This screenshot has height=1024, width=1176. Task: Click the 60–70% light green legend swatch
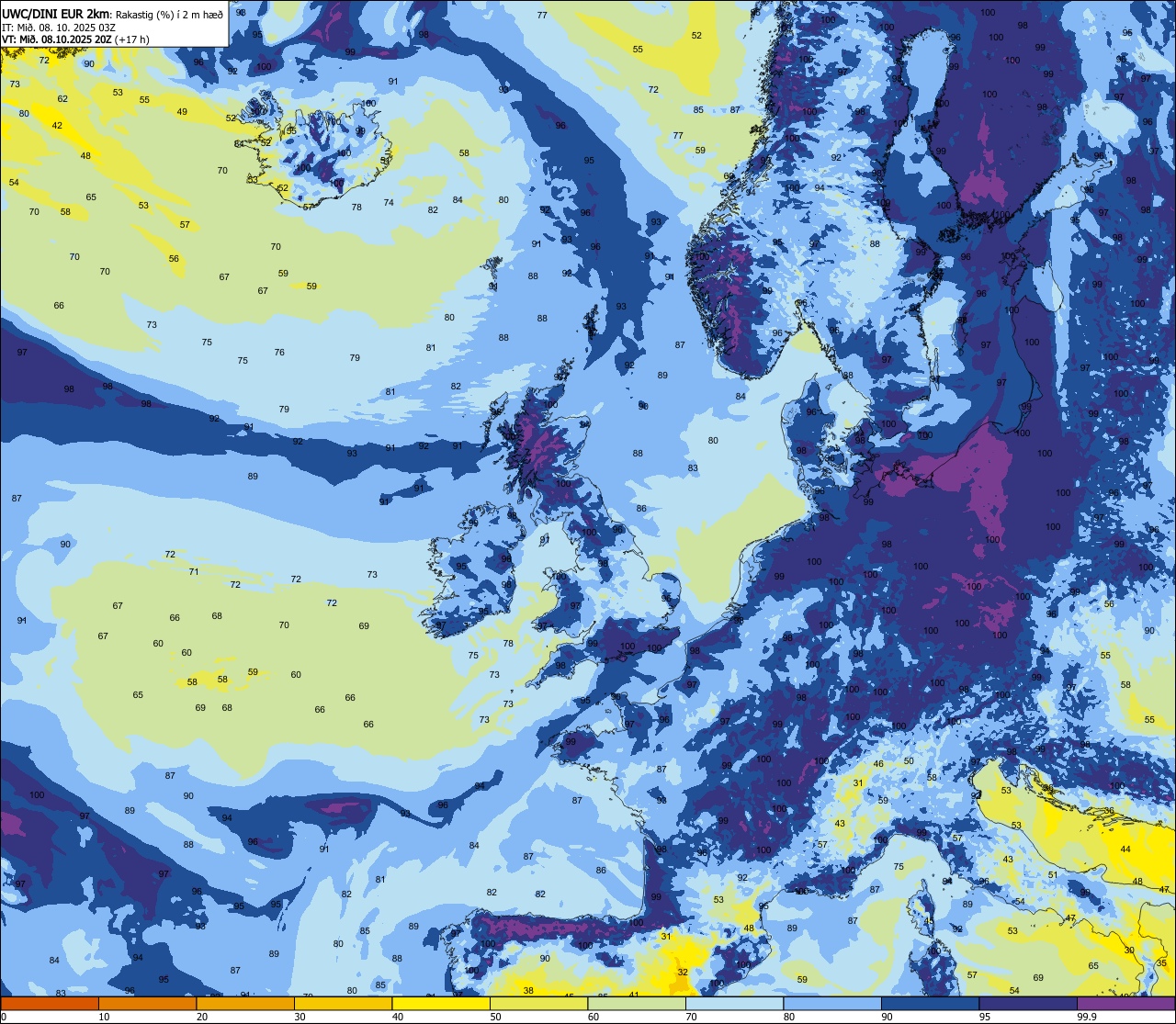tap(637, 1003)
